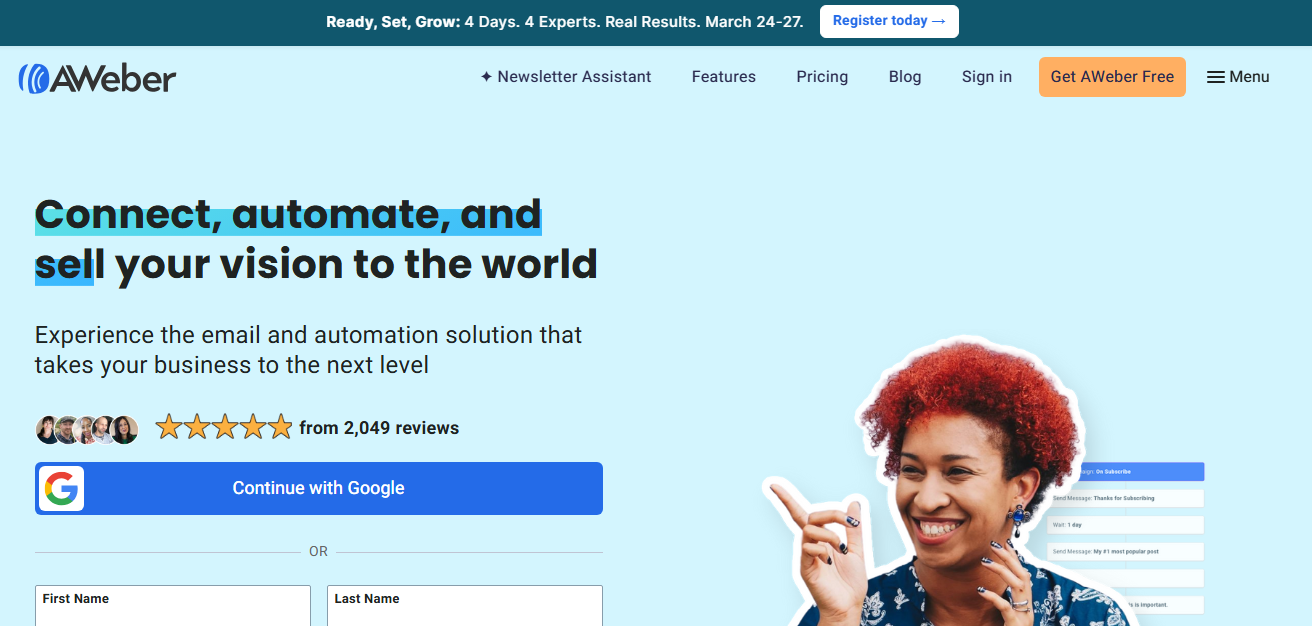Open the Blog navigation link
The image size is (1312, 626).
point(905,77)
